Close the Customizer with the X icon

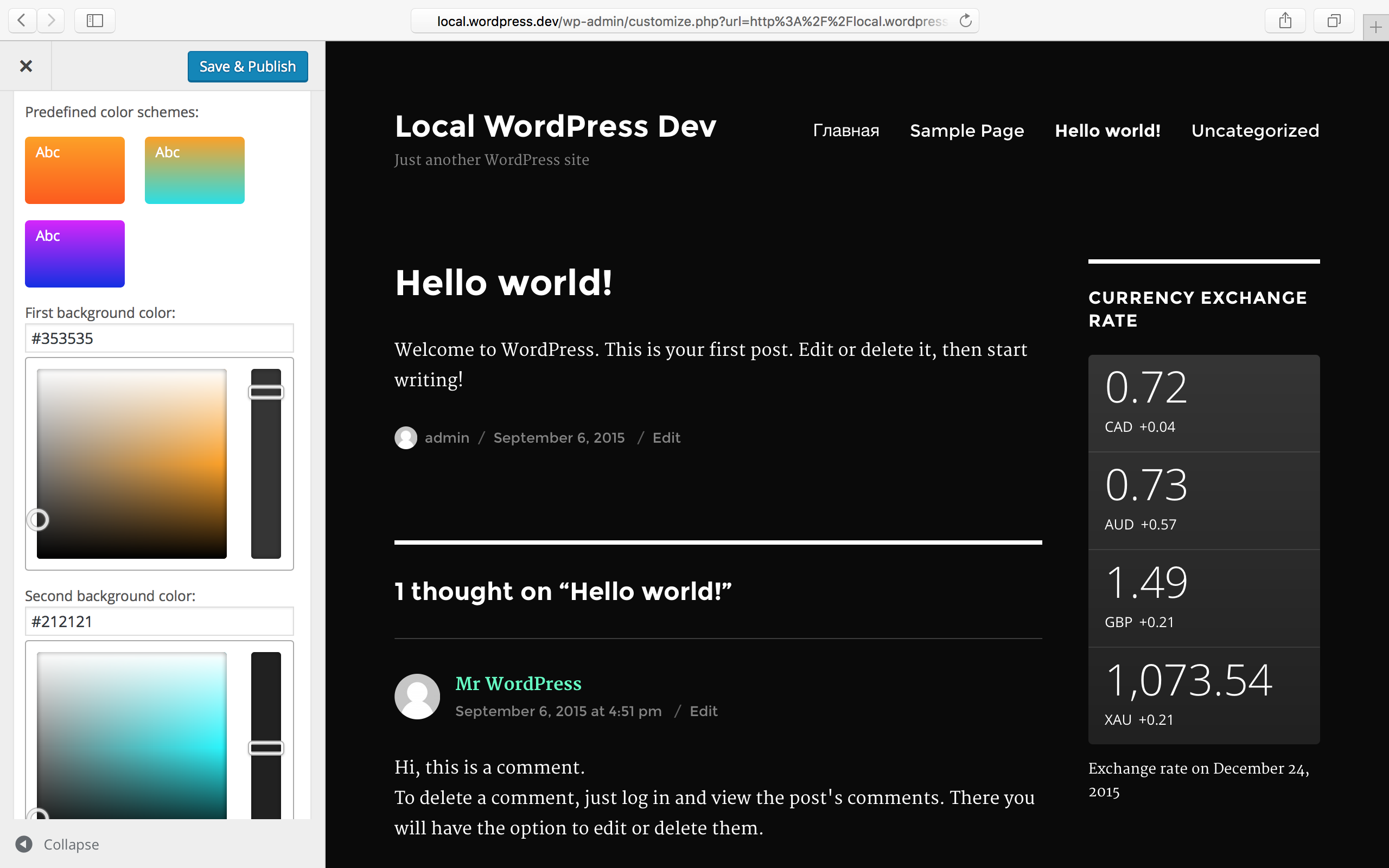[x=26, y=66]
